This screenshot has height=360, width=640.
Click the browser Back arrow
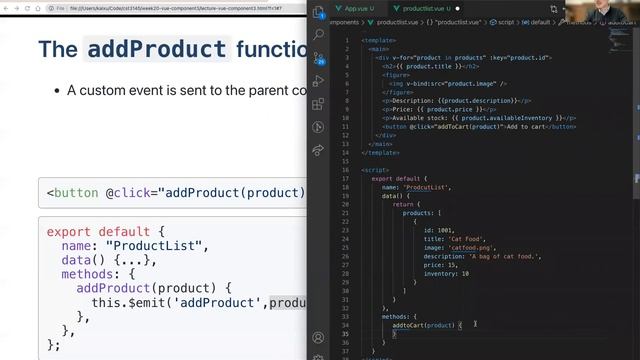[6, 8]
